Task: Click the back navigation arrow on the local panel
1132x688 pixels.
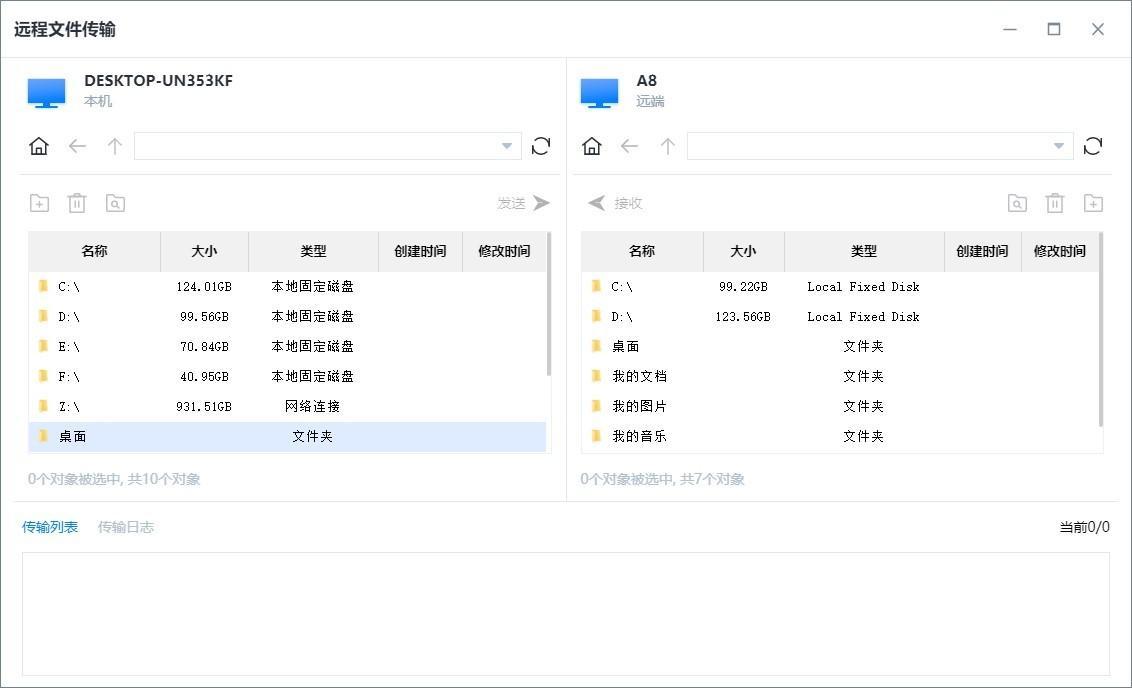Action: tap(77, 145)
